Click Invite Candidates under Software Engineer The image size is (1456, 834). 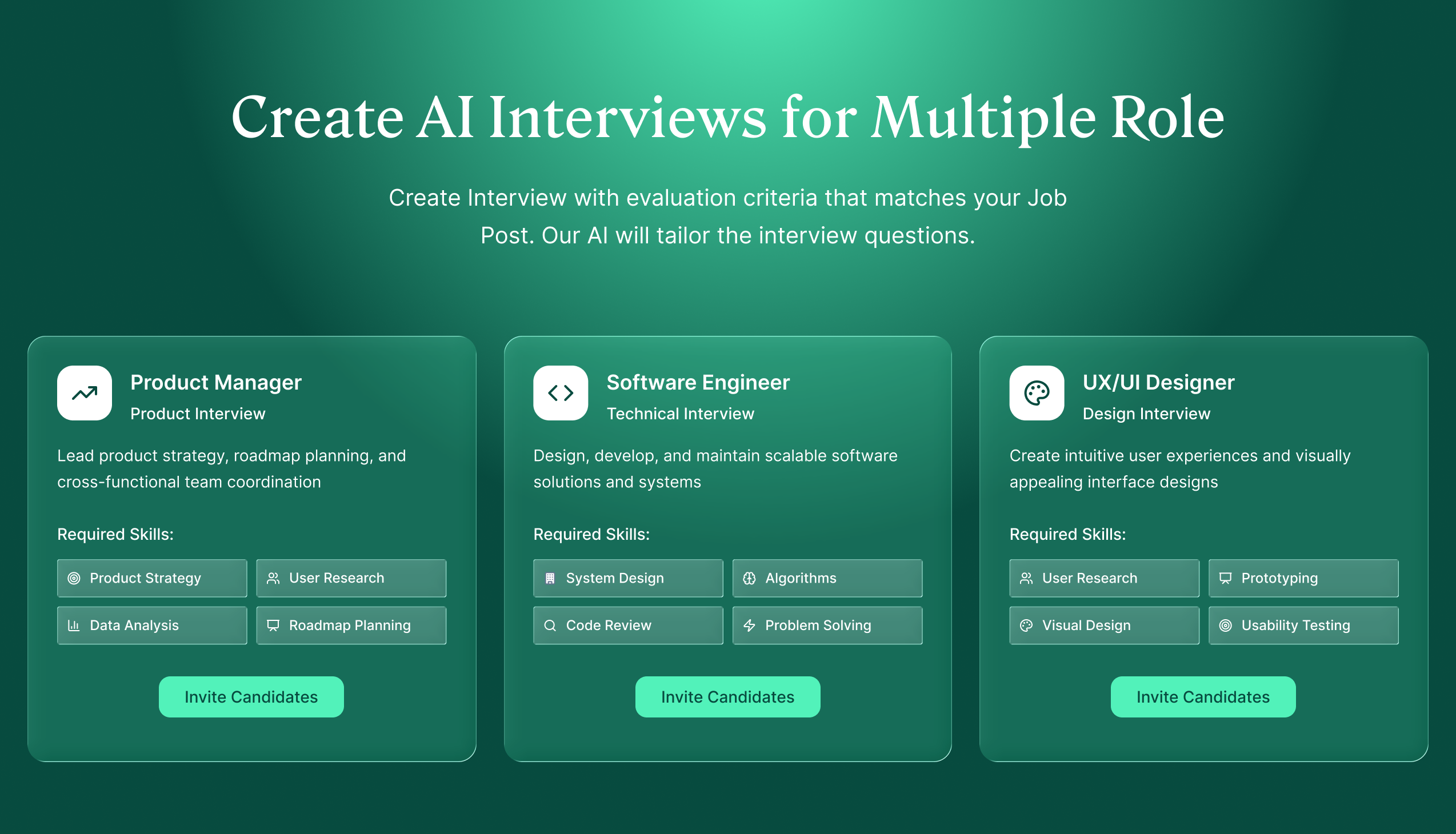point(727,696)
